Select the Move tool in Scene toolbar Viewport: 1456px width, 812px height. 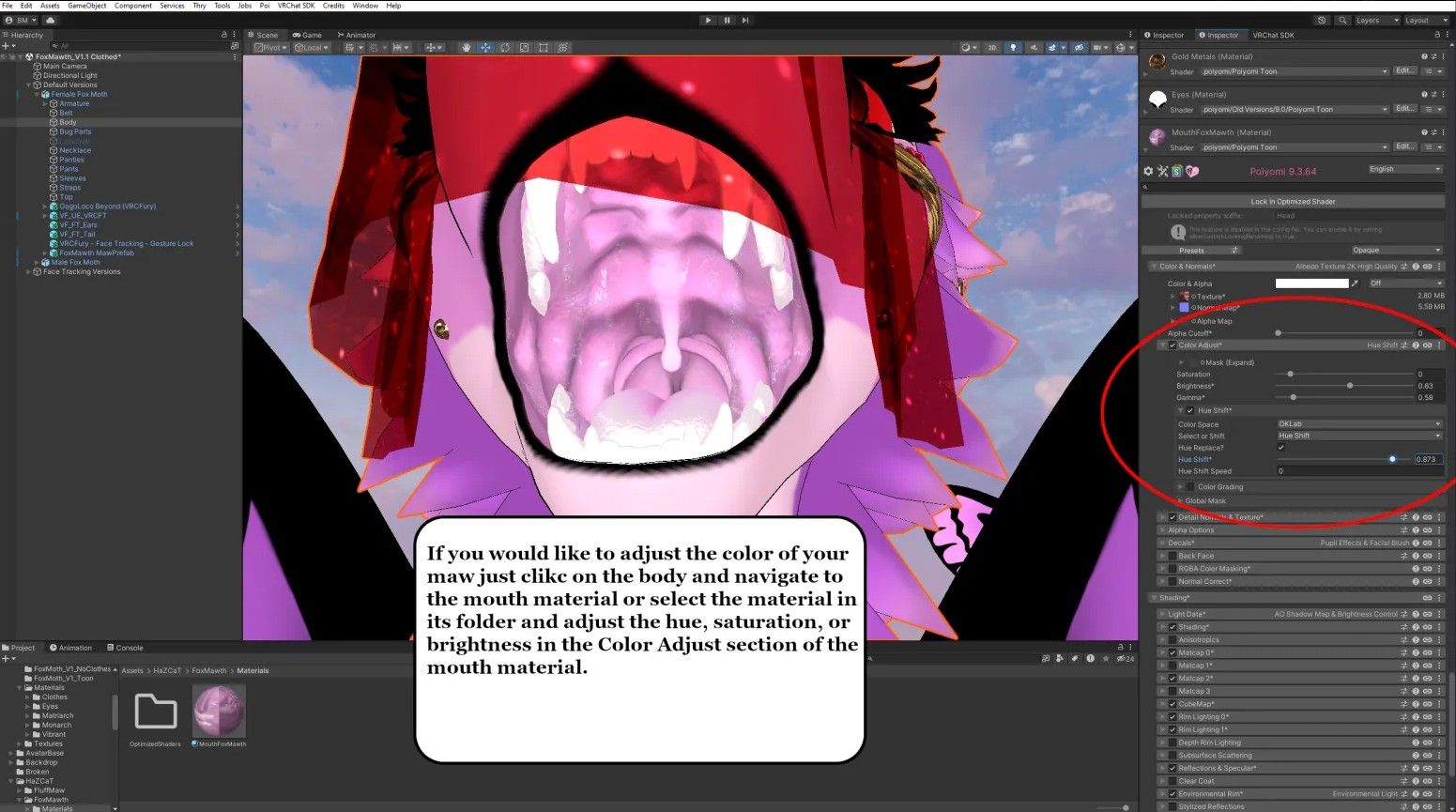pos(485,47)
